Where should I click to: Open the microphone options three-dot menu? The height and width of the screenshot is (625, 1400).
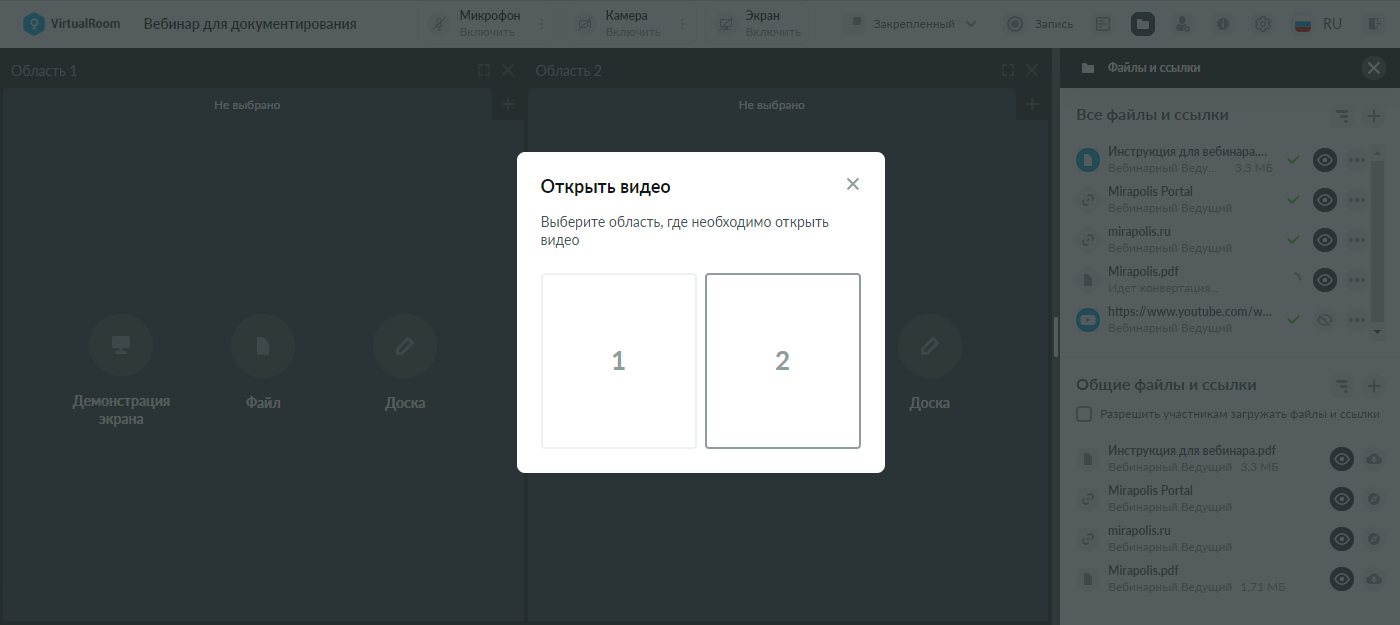(x=543, y=24)
